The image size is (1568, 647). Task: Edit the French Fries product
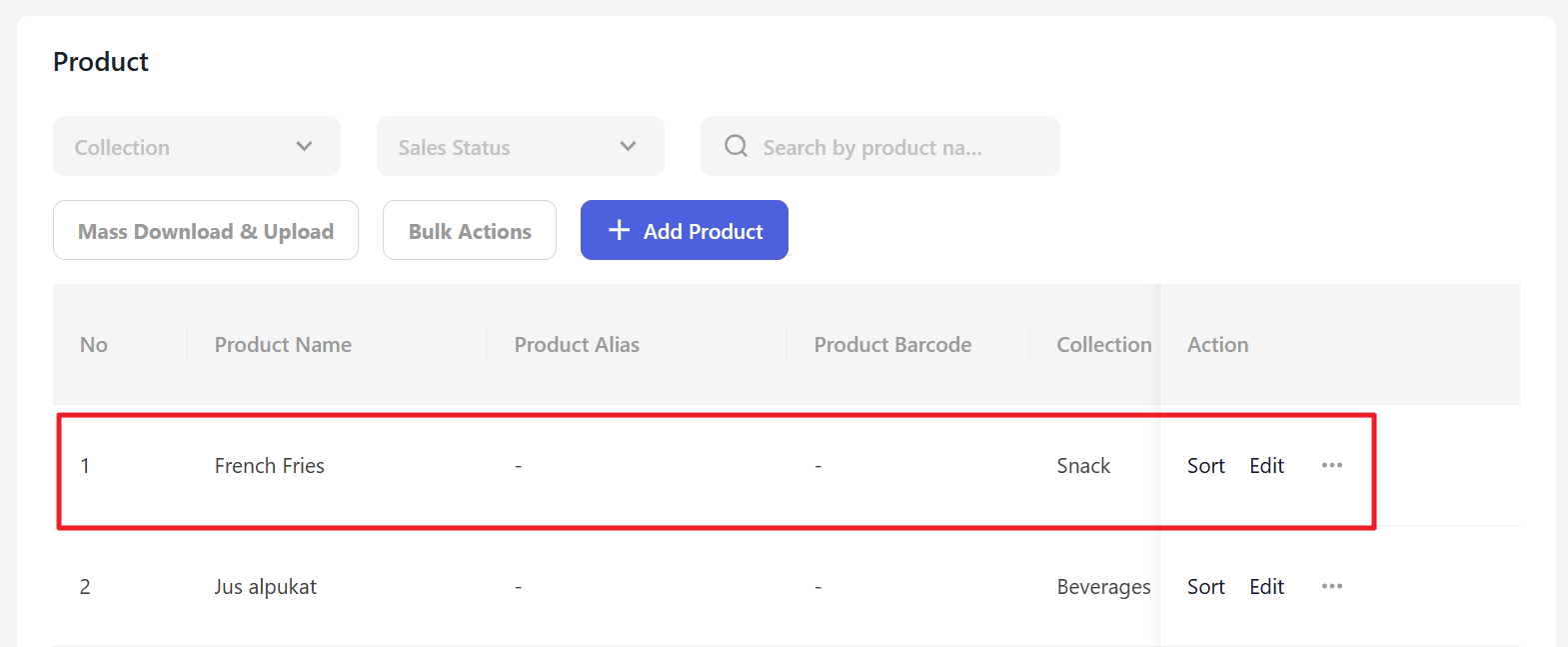click(1266, 466)
